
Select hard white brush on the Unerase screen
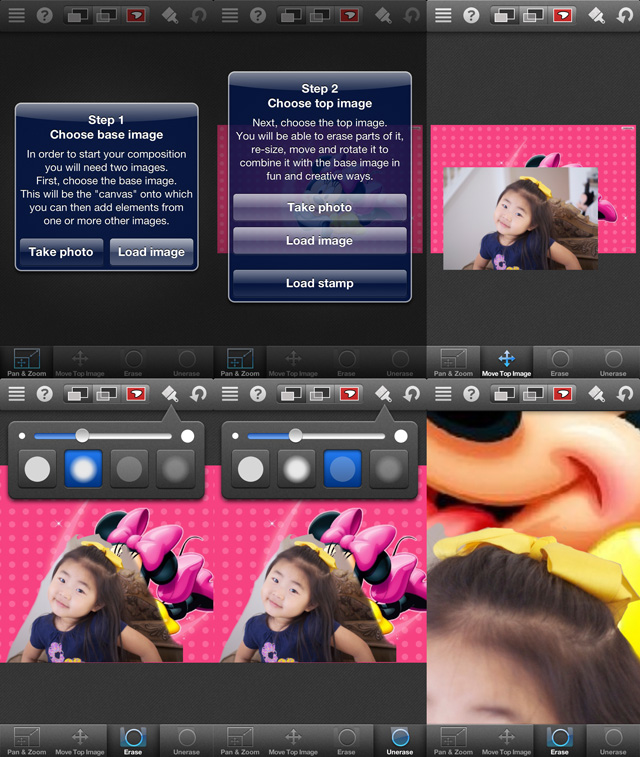[x=250, y=469]
